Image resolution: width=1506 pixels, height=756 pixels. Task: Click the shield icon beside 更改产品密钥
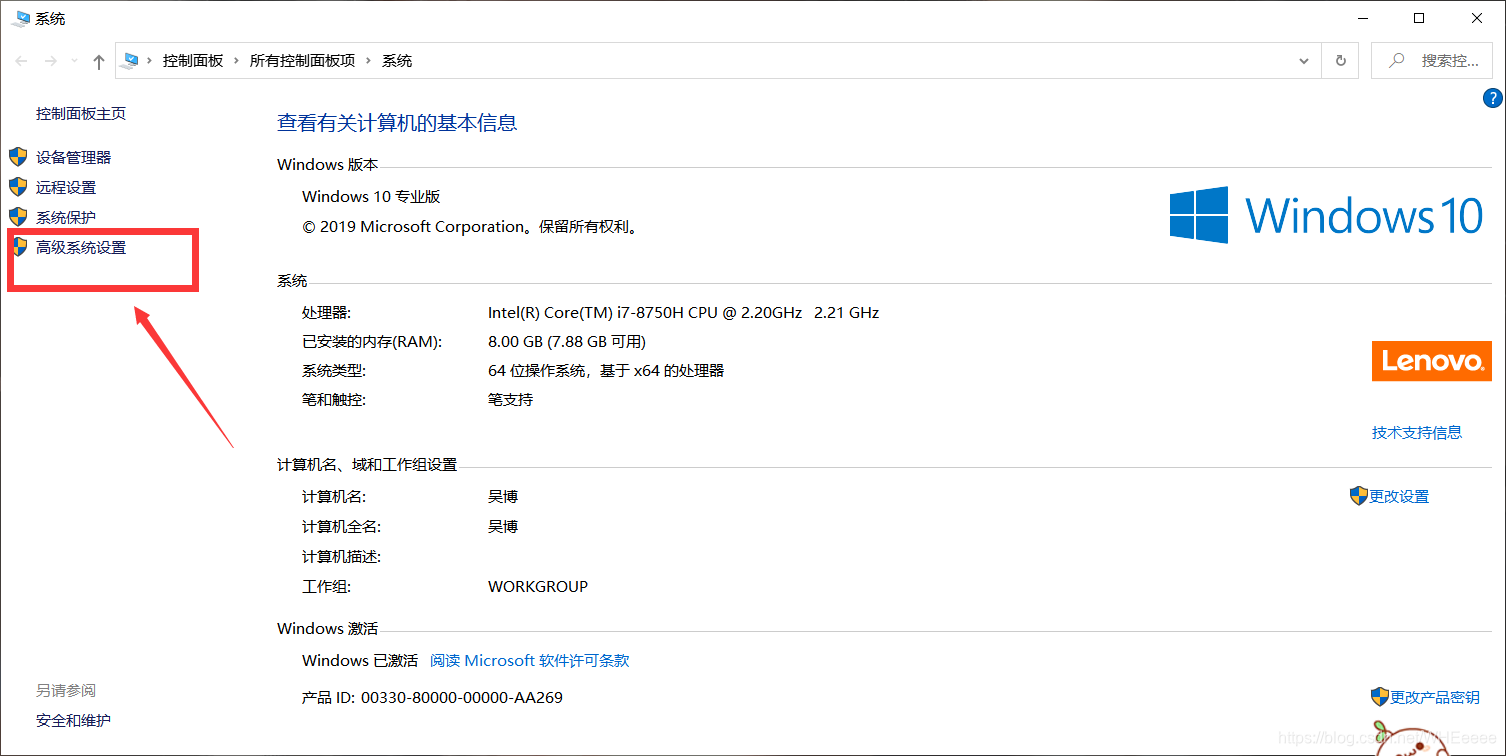coord(1380,696)
